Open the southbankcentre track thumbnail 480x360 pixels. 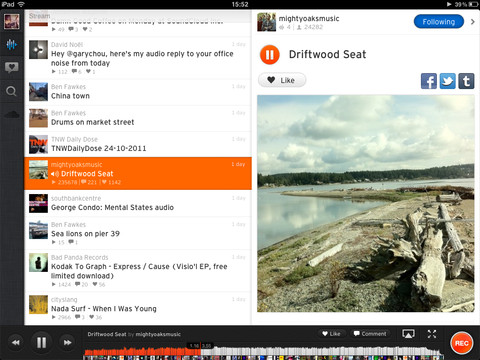[x=38, y=203]
